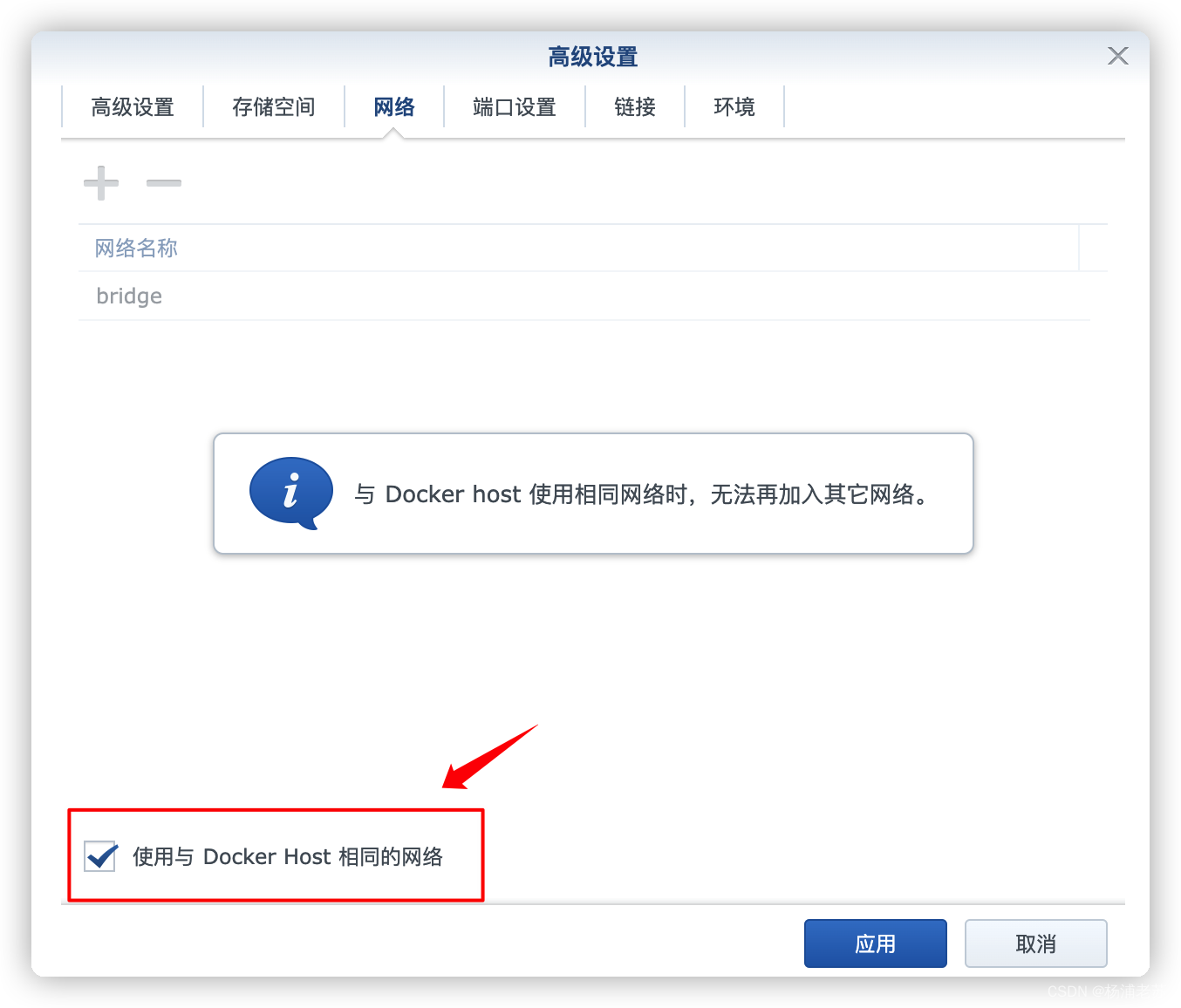The image size is (1181, 1008).
Task: Switch to the 高级设置 tab
Action: tap(133, 107)
